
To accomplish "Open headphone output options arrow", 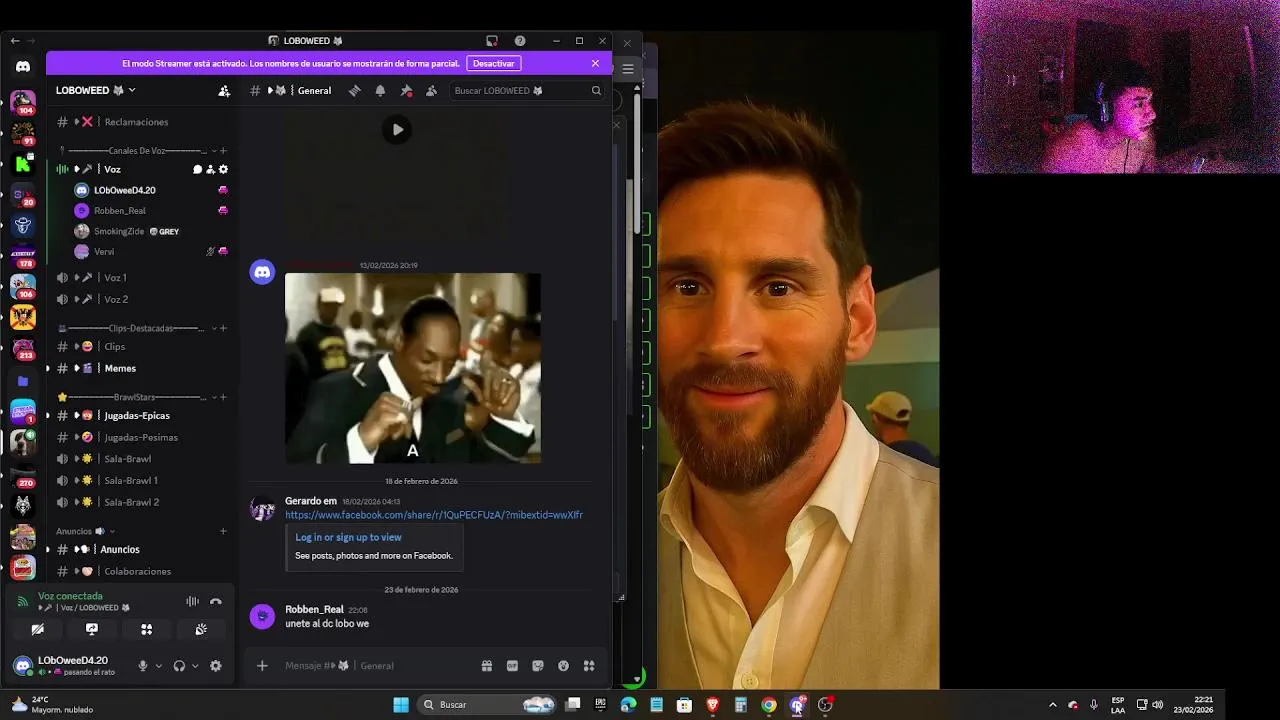I will point(195,666).
